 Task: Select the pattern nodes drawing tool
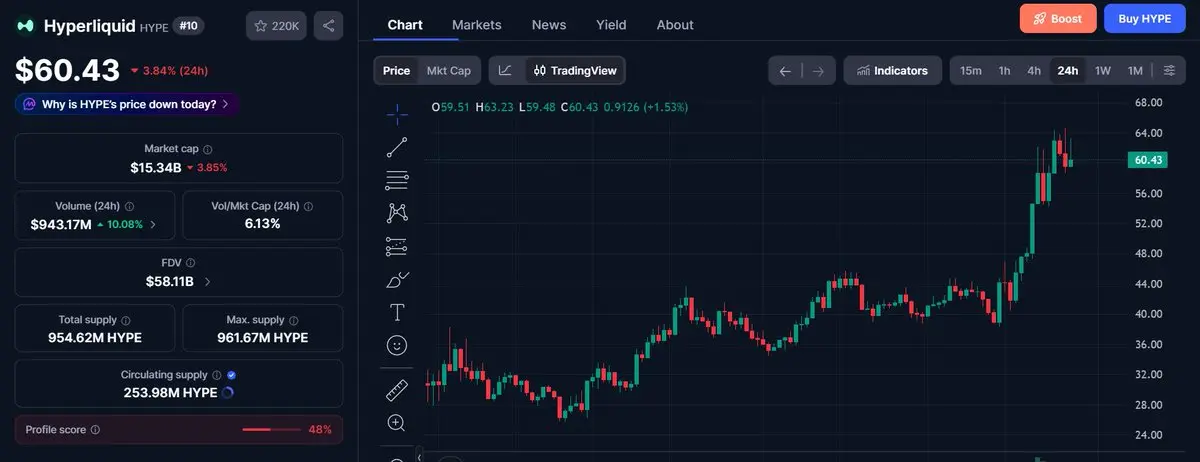(x=397, y=213)
